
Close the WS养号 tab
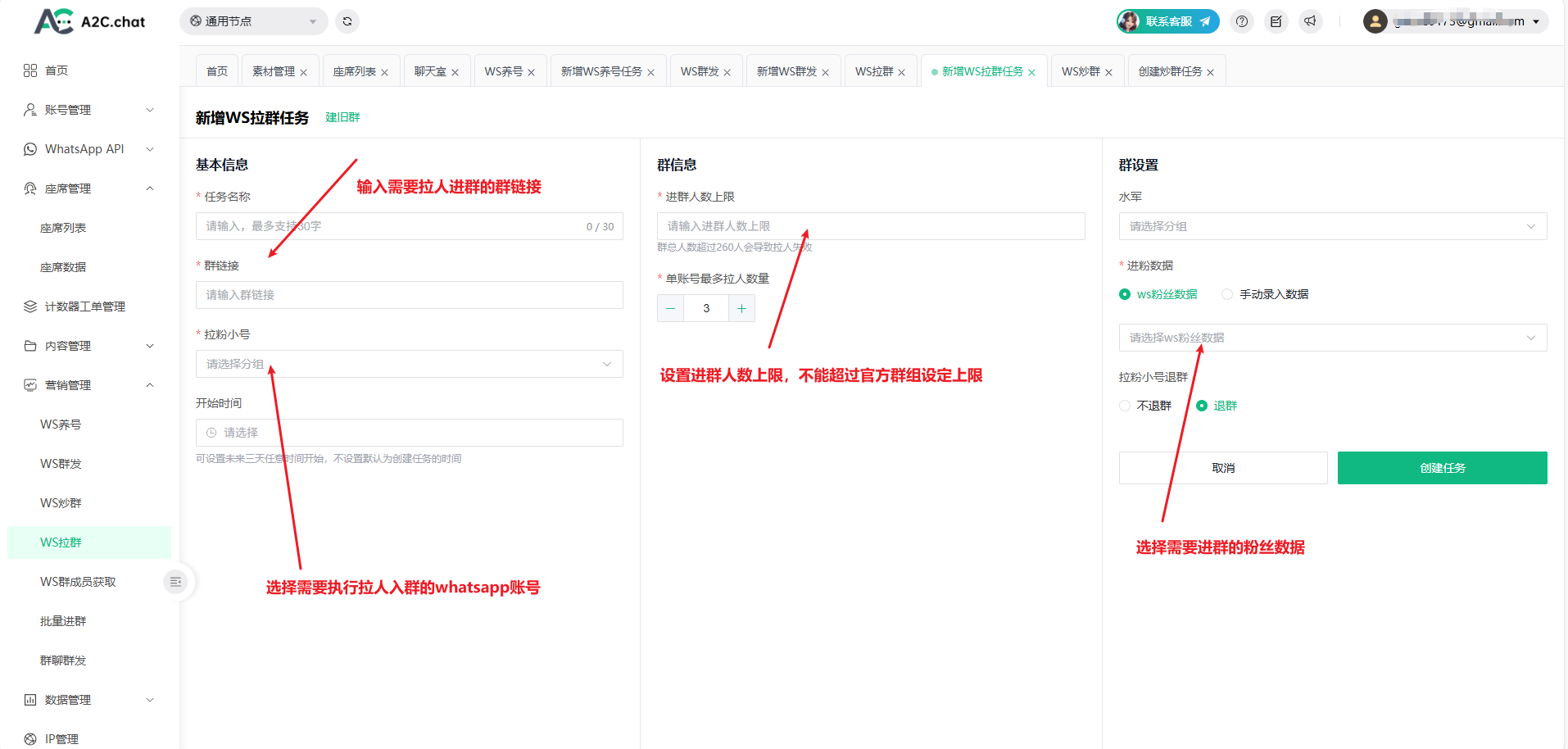click(531, 72)
